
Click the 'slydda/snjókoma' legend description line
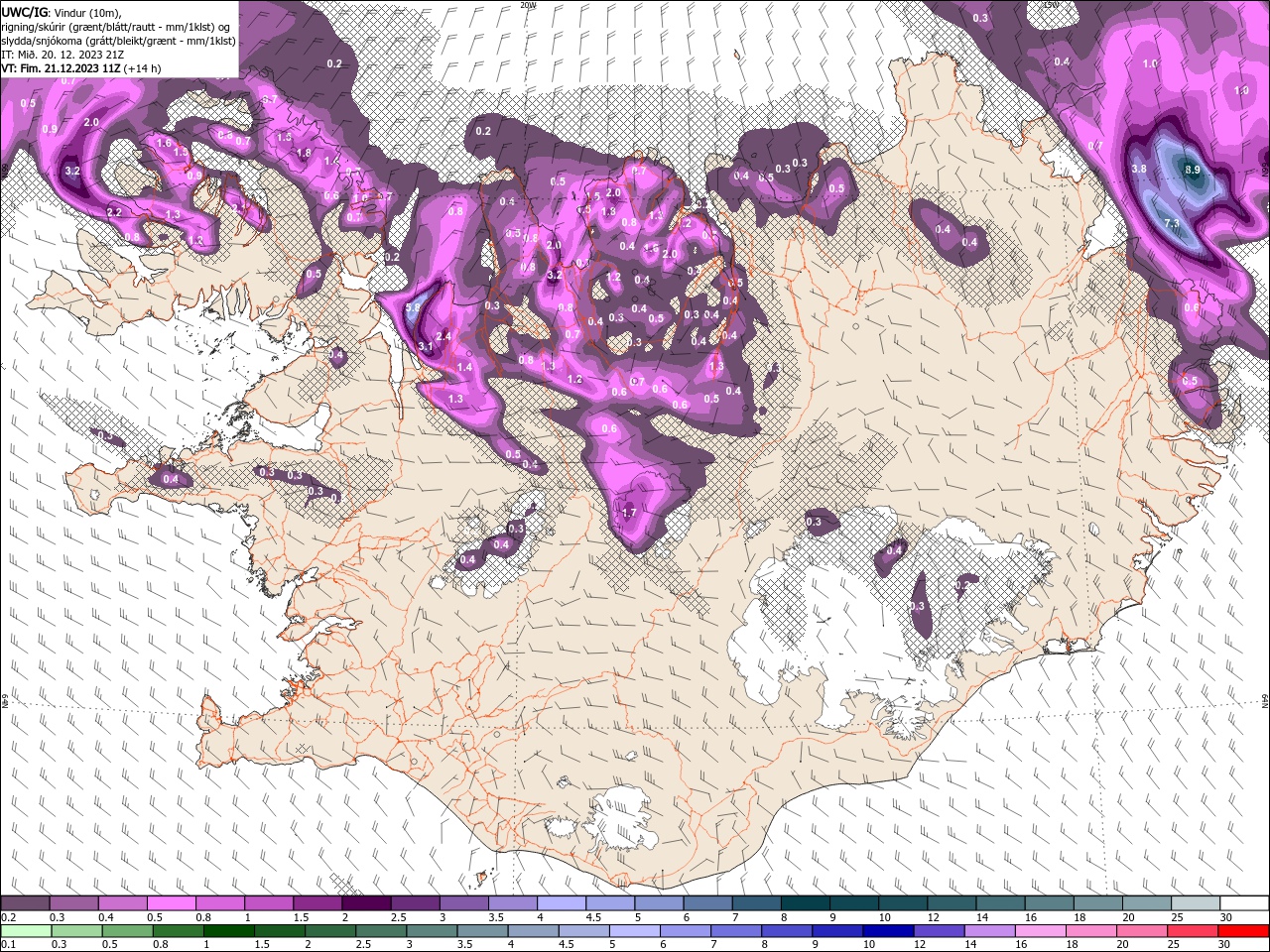pyautogui.click(x=119, y=41)
